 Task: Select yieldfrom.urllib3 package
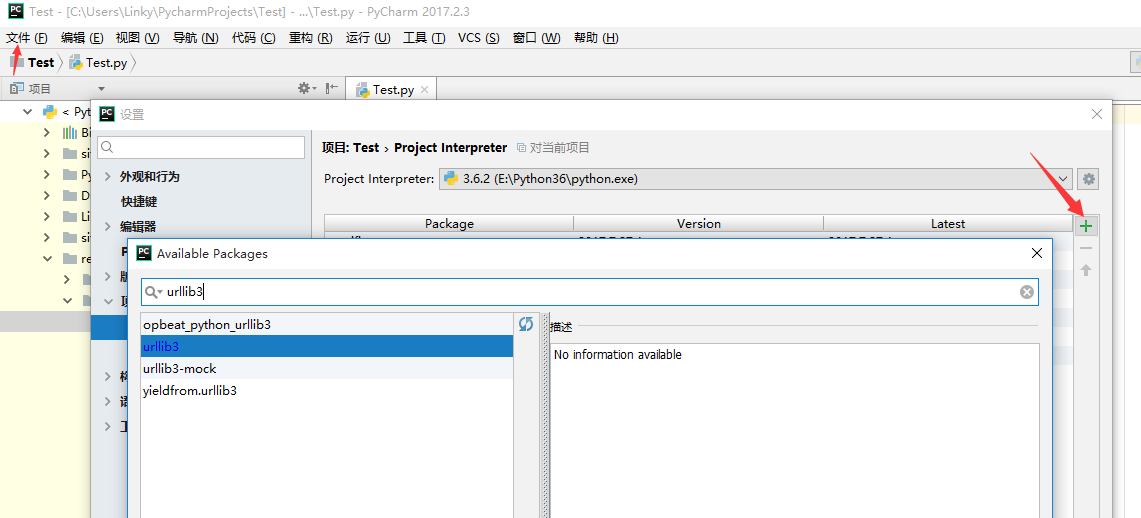coord(327,391)
